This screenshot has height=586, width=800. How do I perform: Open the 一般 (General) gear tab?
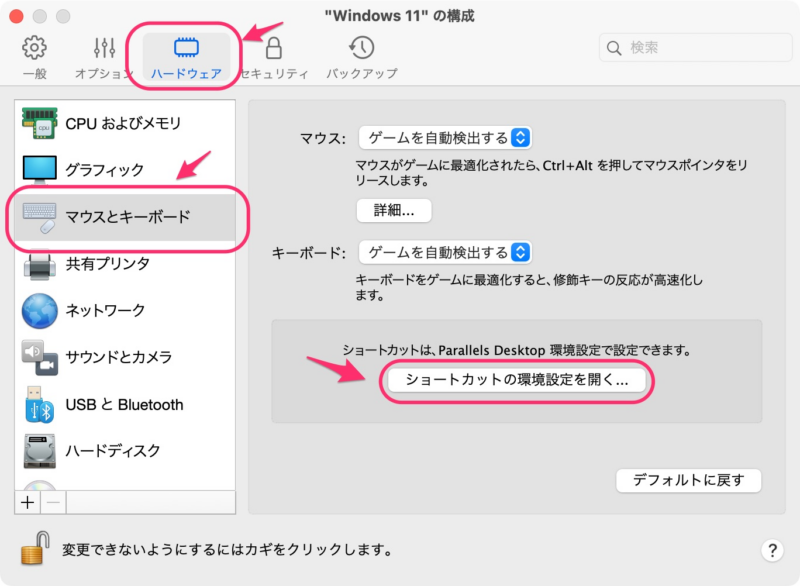pos(34,57)
